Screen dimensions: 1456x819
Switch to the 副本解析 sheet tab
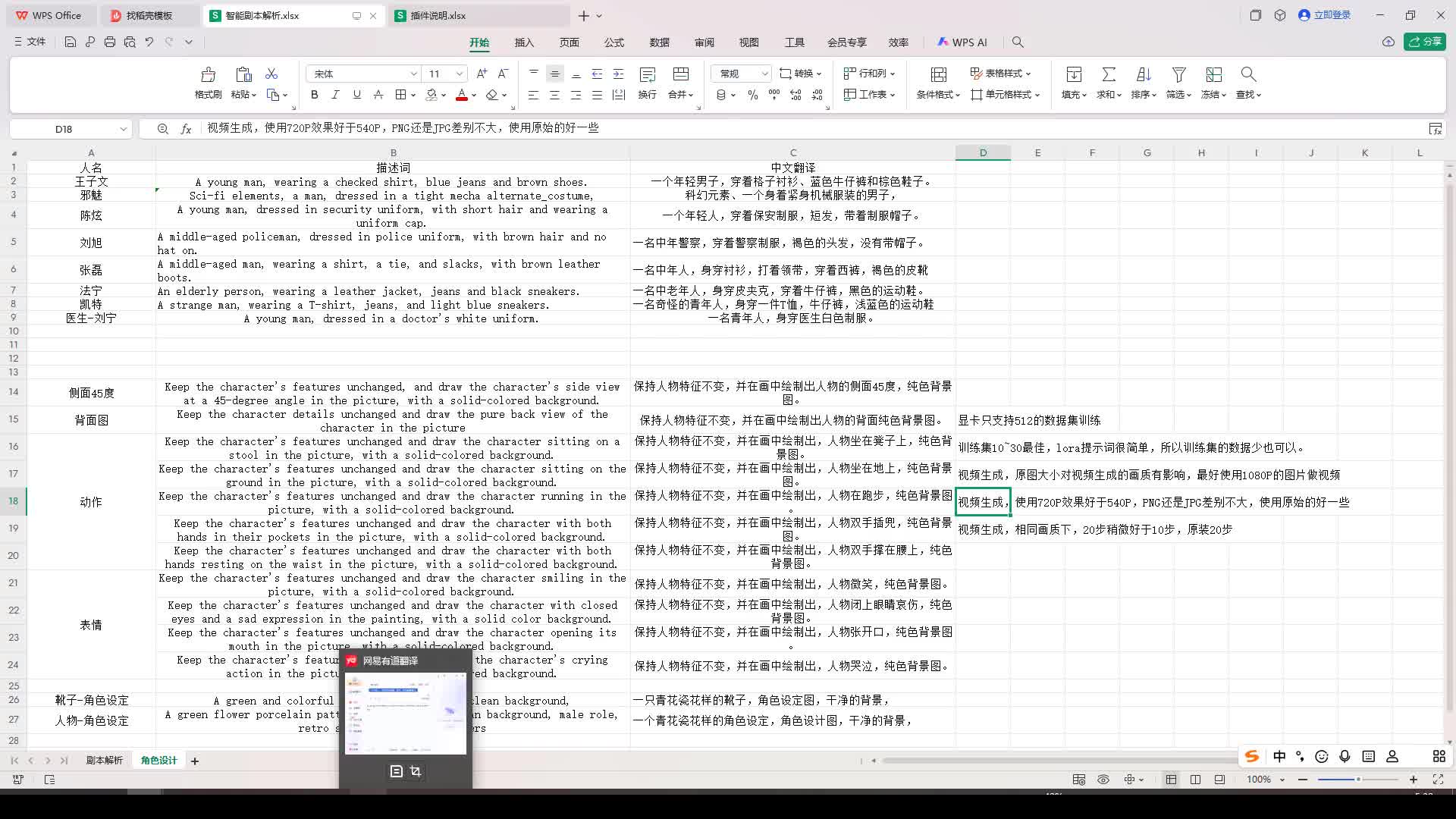click(x=104, y=761)
